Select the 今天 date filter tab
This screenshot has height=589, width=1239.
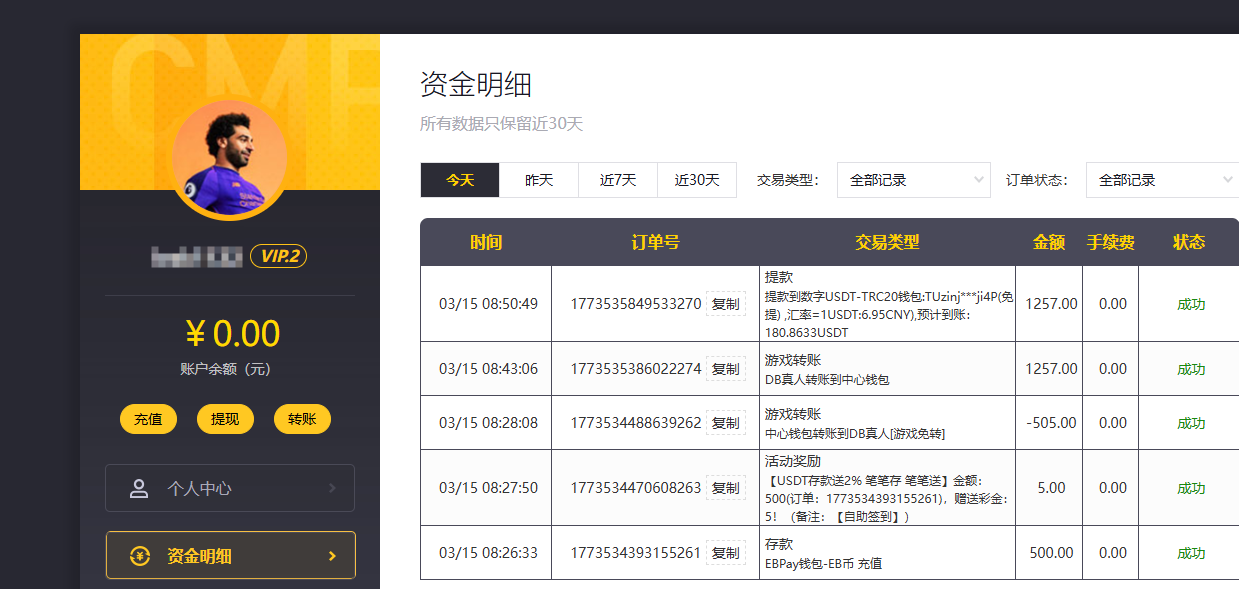pos(460,180)
